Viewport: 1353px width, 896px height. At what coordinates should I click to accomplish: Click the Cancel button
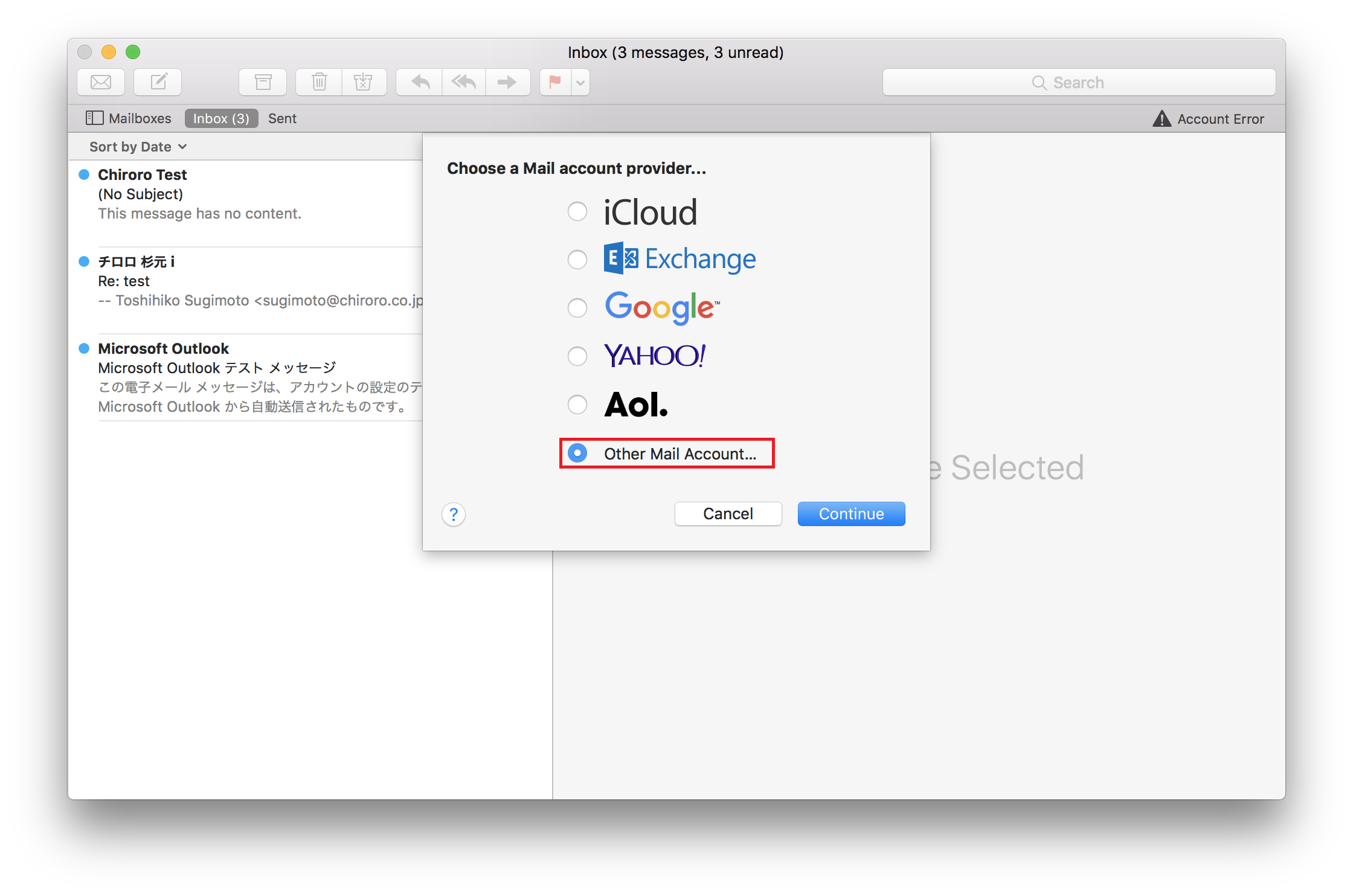pos(728,514)
